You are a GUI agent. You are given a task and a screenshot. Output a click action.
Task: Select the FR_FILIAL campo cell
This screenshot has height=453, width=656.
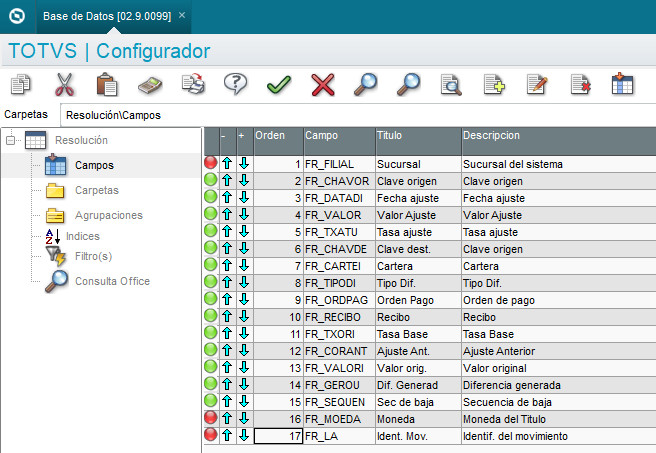click(339, 164)
